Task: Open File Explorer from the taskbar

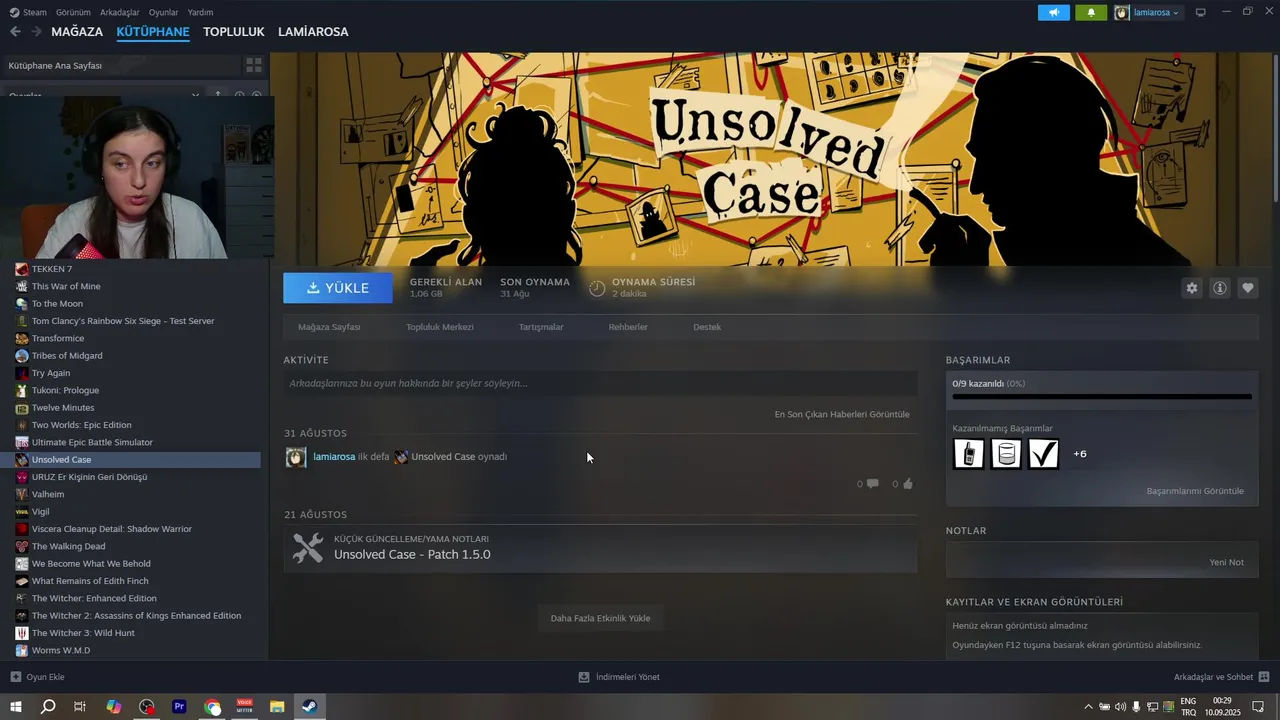Action: pos(277,707)
